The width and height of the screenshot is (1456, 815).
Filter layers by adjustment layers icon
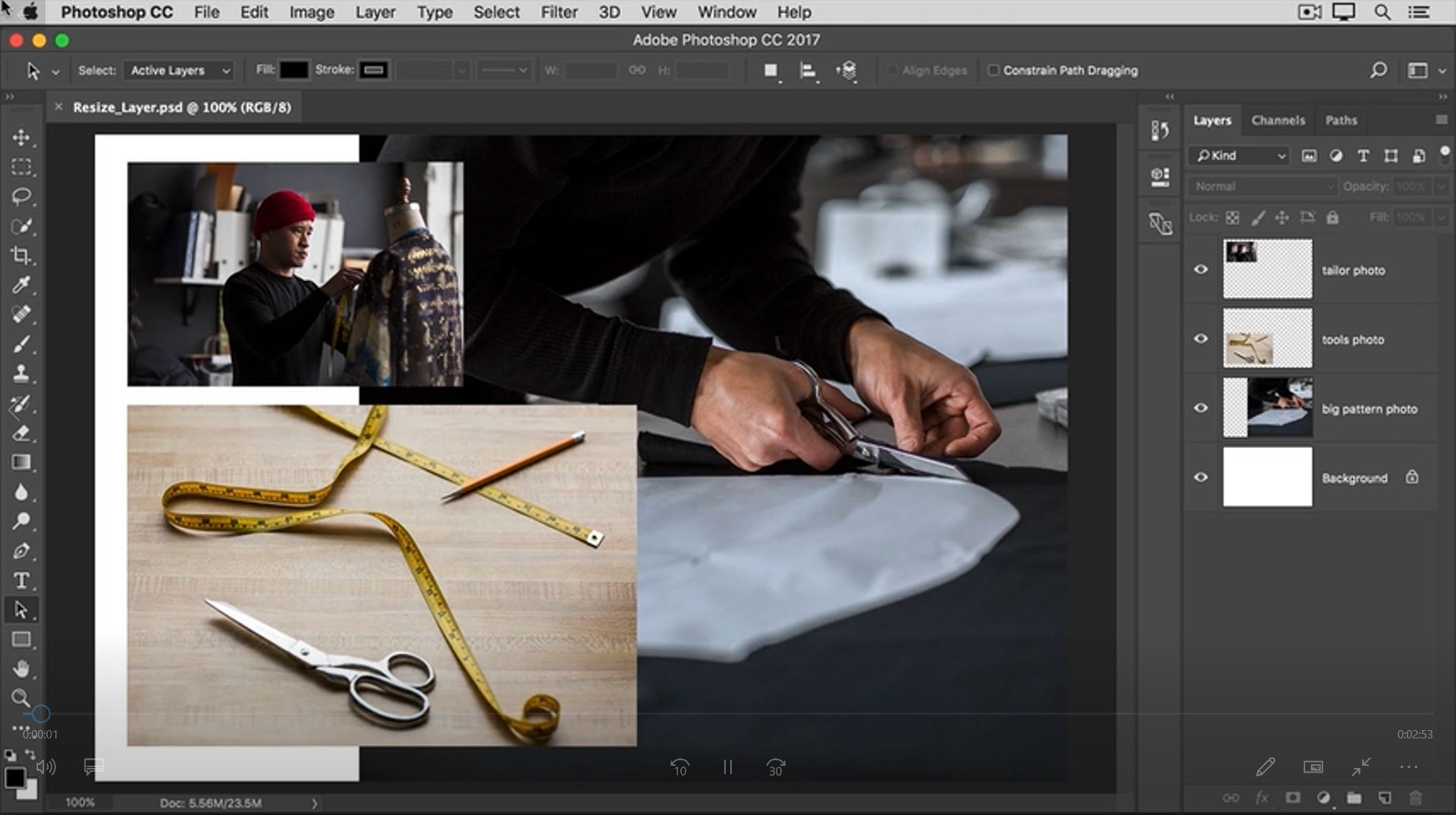coord(1336,155)
